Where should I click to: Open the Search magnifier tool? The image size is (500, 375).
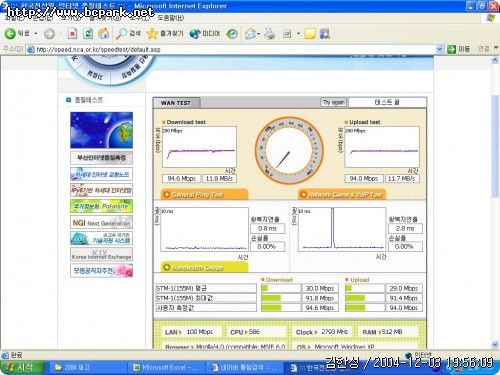(121, 33)
